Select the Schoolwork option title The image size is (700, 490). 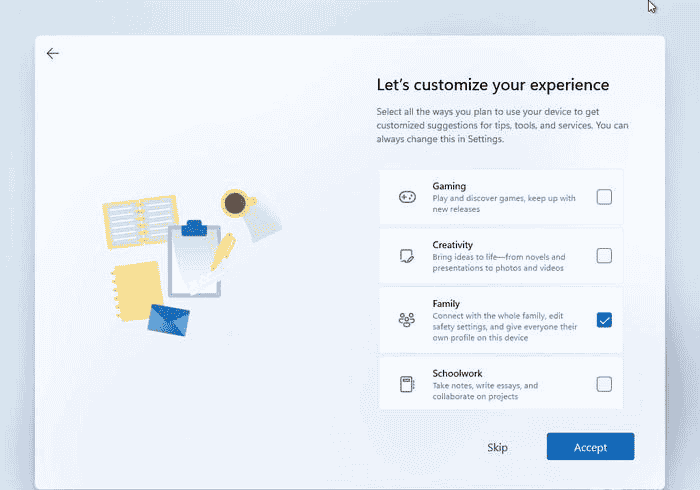457,373
